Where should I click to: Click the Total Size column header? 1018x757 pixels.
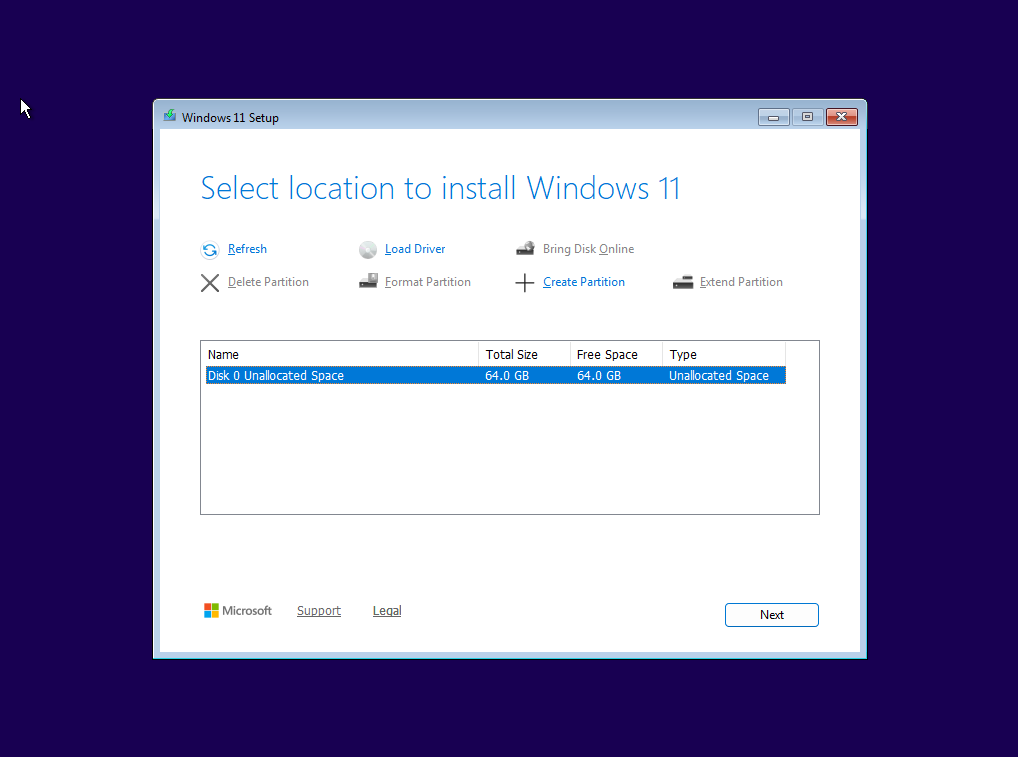(524, 354)
